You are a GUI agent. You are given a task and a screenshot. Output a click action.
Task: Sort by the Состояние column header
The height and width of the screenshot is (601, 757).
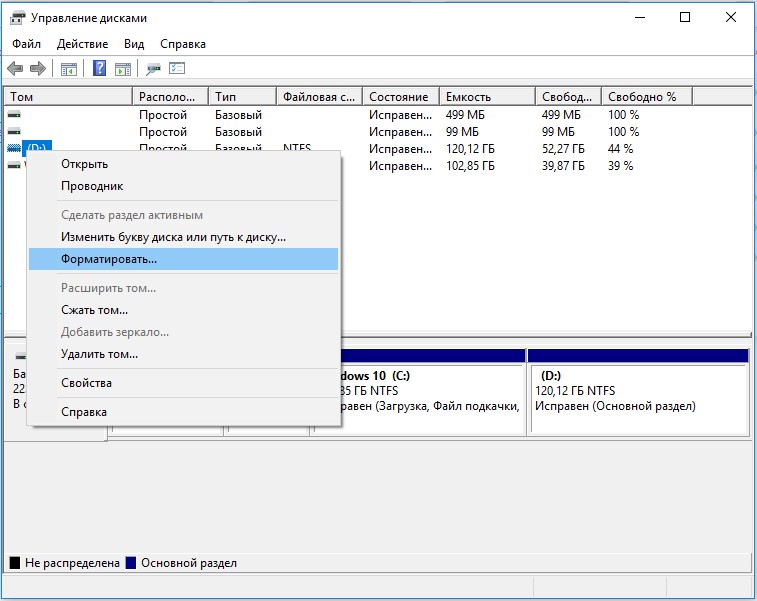[401, 97]
